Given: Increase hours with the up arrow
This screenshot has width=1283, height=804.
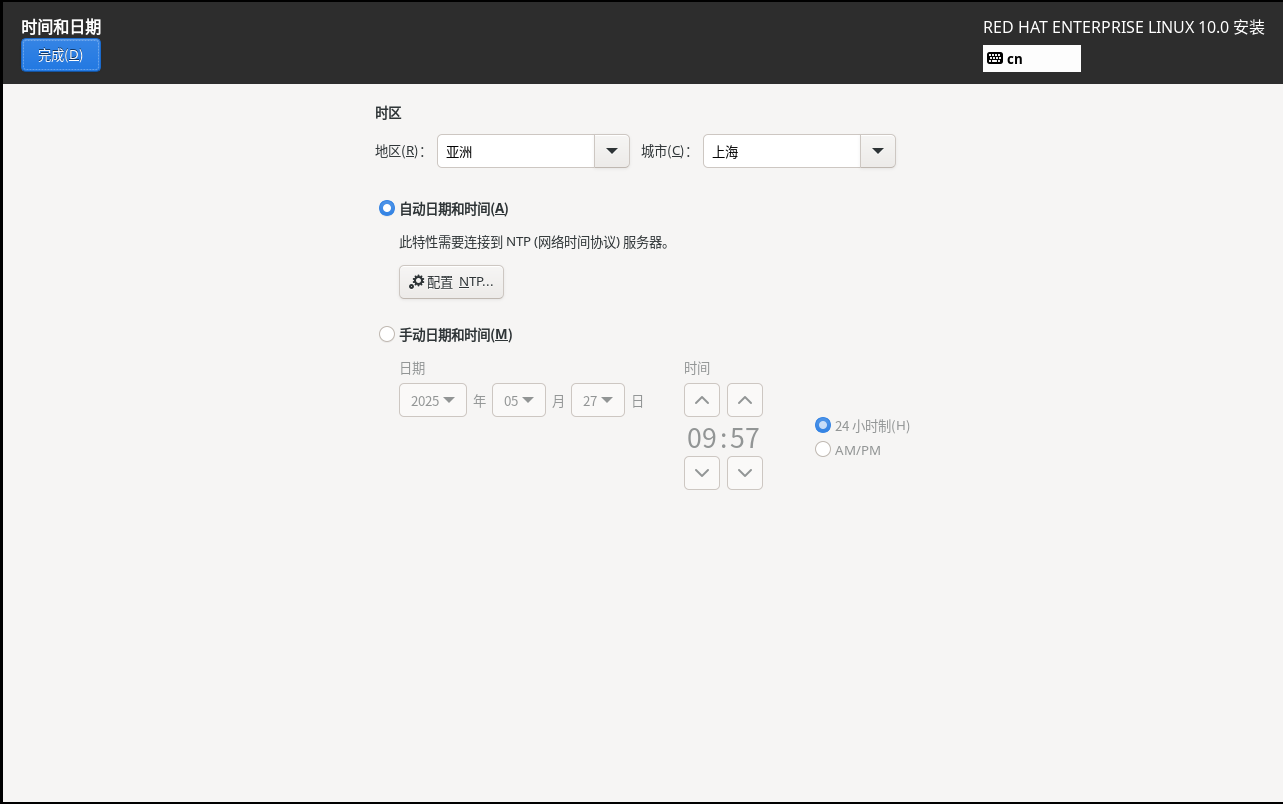Looking at the screenshot, I should [702, 400].
